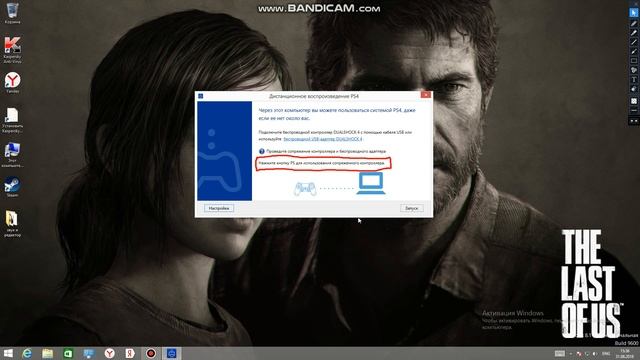Click the laptop illustration in dialog

(x=371, y=183)
